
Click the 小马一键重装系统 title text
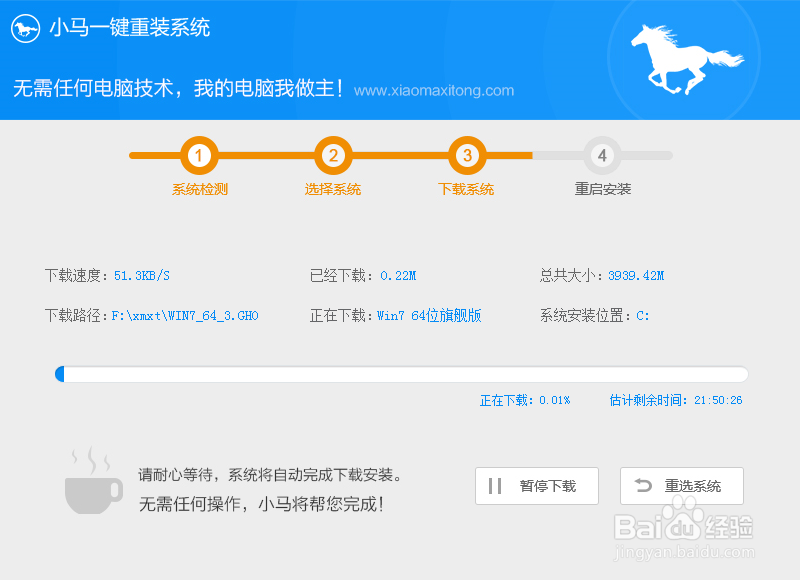pyautogui.click(x=130, y=28)
